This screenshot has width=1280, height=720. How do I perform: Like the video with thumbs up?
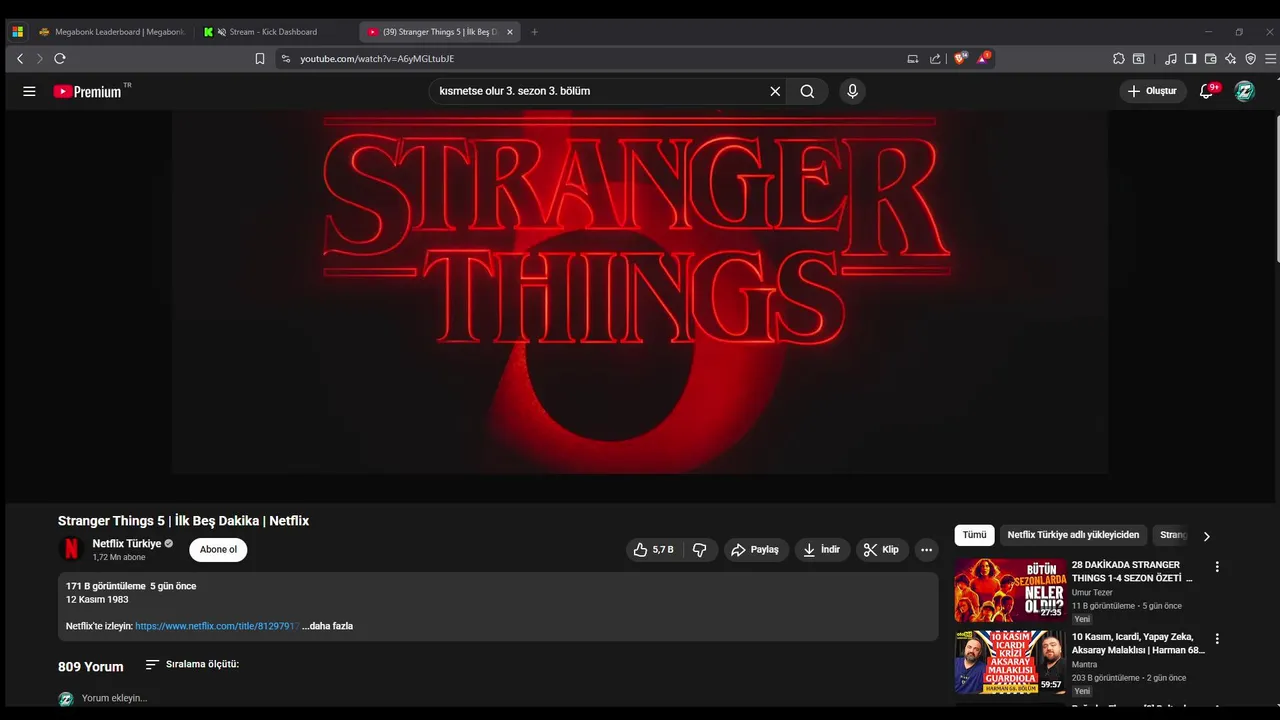(653, 550)
